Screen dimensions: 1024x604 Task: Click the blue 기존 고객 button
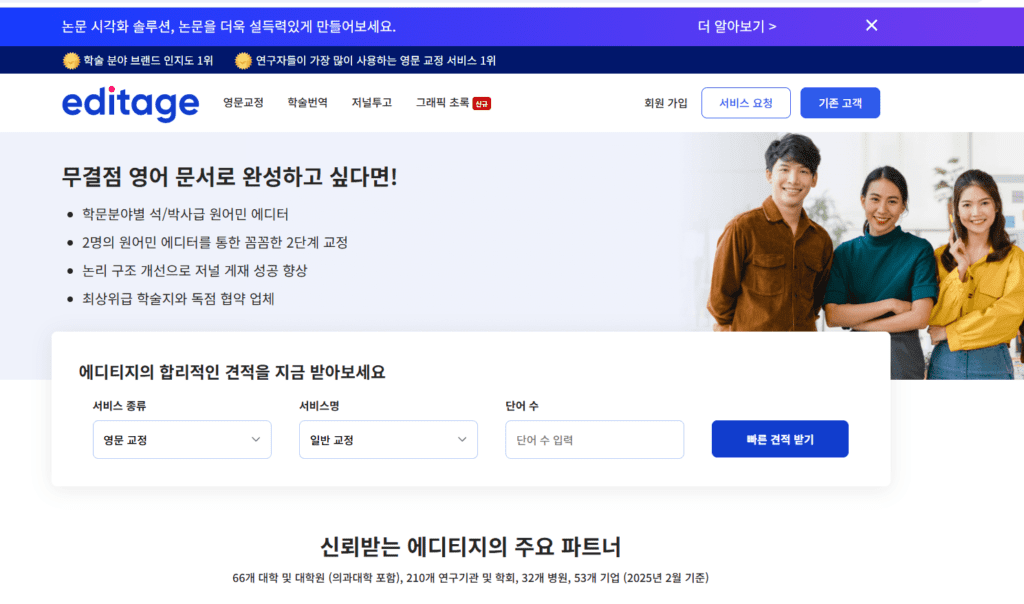coord(840,103)
